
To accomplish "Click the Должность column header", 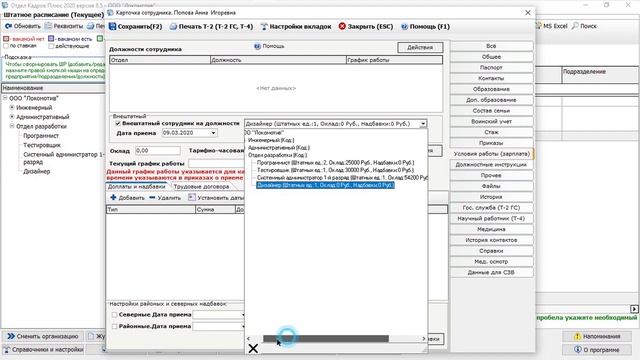I will click(x=278, y=60).
